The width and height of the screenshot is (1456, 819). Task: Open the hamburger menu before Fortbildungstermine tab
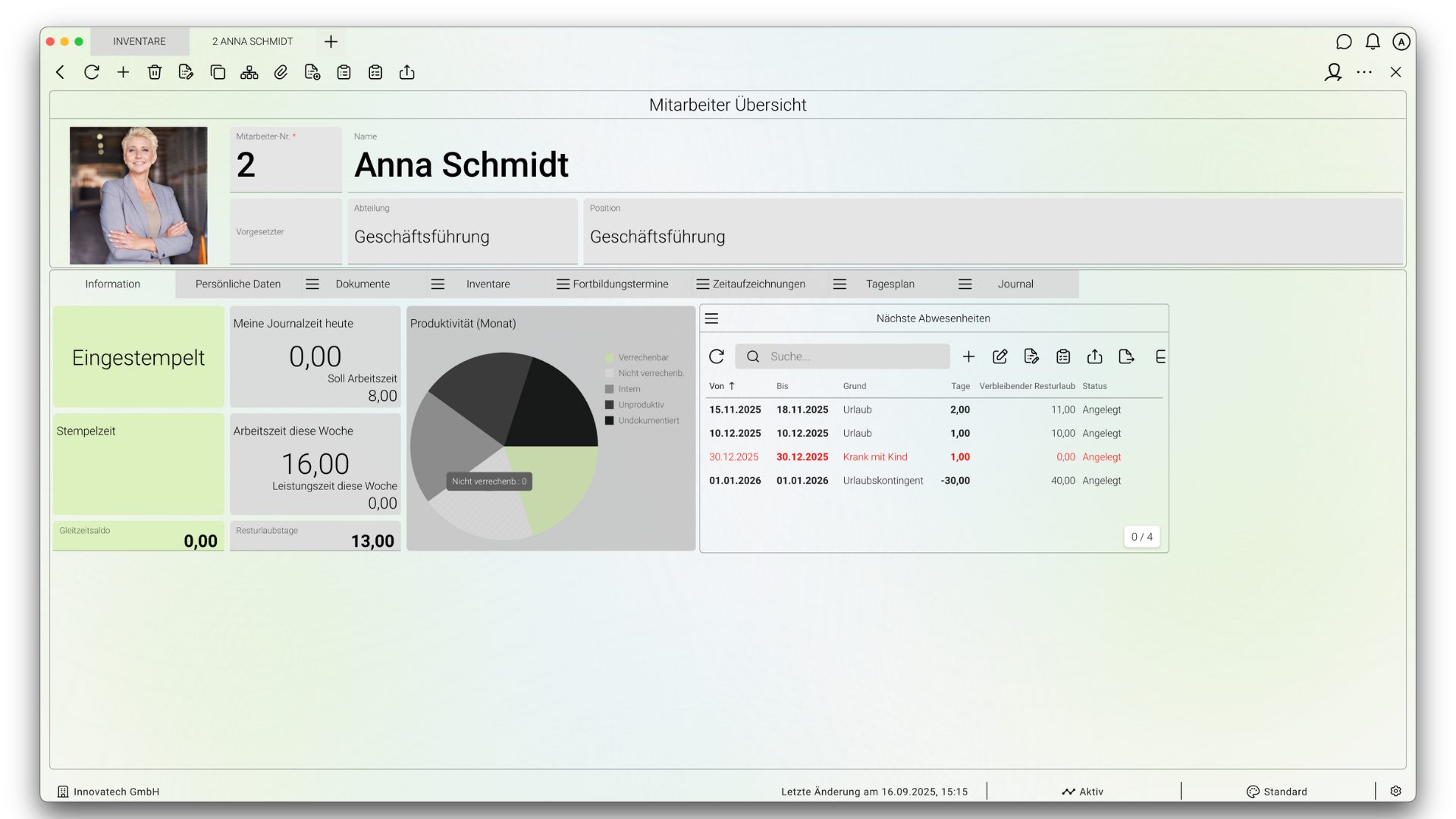pyautogui.click(x=563, y=284)
